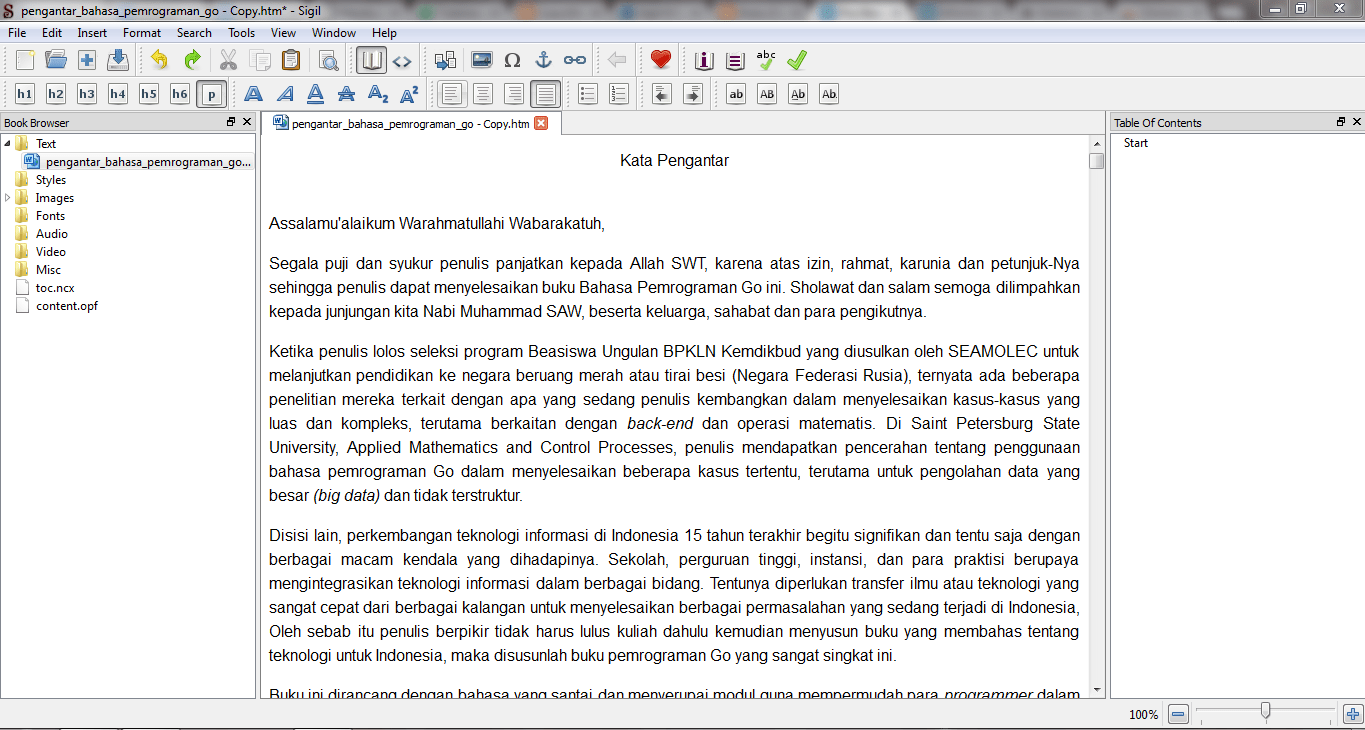Open an existing book with the Open icon
The image size is (1365, 730).
click(56, 60)
